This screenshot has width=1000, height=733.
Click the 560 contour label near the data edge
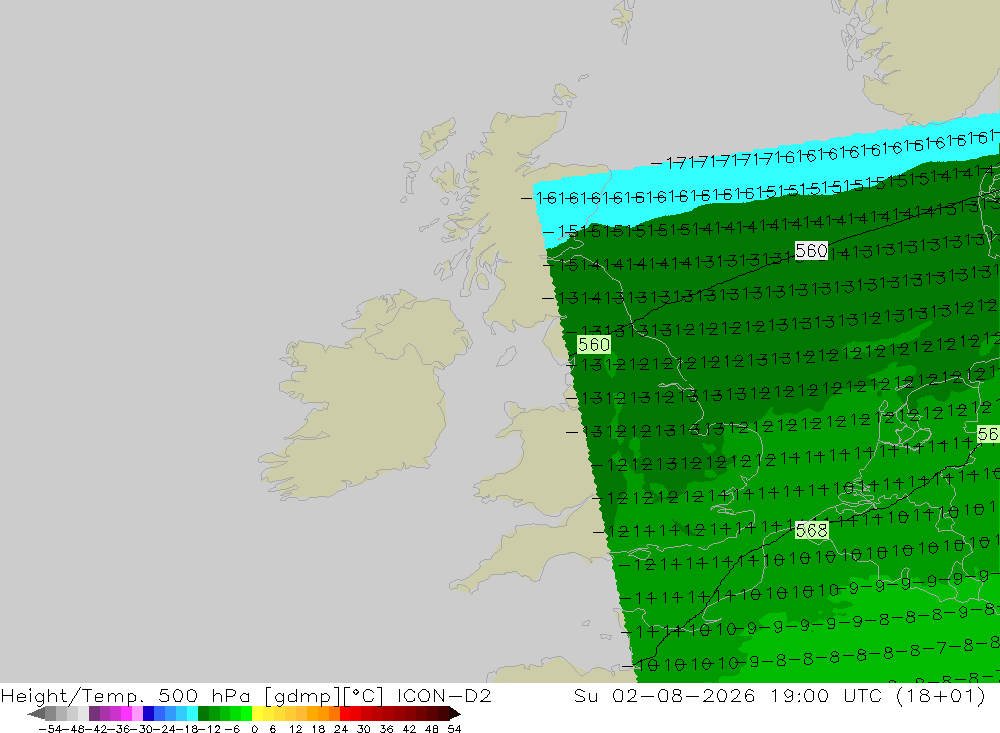click(594, 344)
